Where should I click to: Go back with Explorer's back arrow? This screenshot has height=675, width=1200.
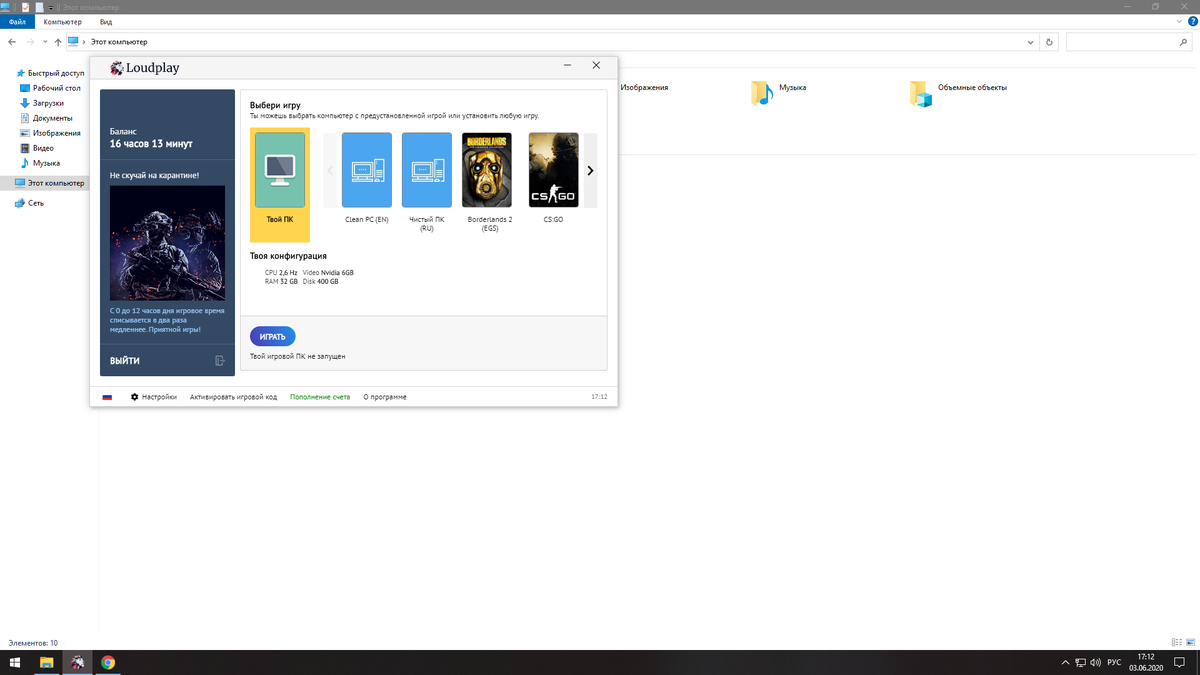pyautogui.click(x=12, y=42)
